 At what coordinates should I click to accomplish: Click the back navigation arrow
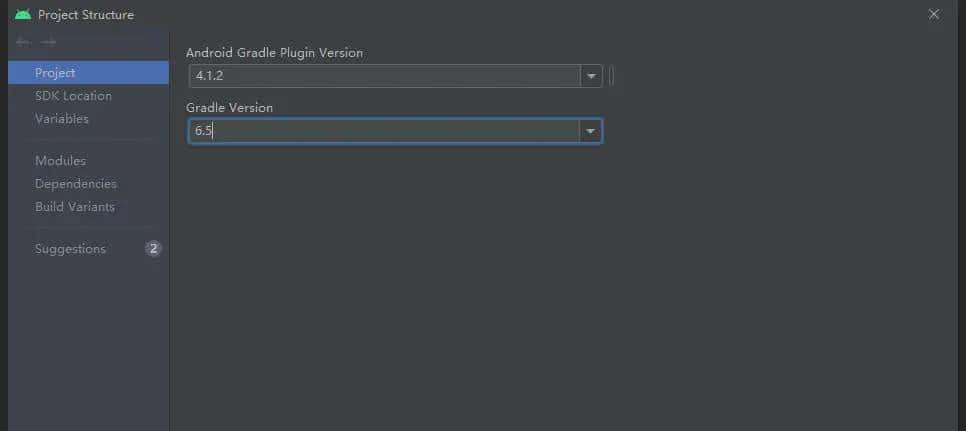tap(23, 42)
